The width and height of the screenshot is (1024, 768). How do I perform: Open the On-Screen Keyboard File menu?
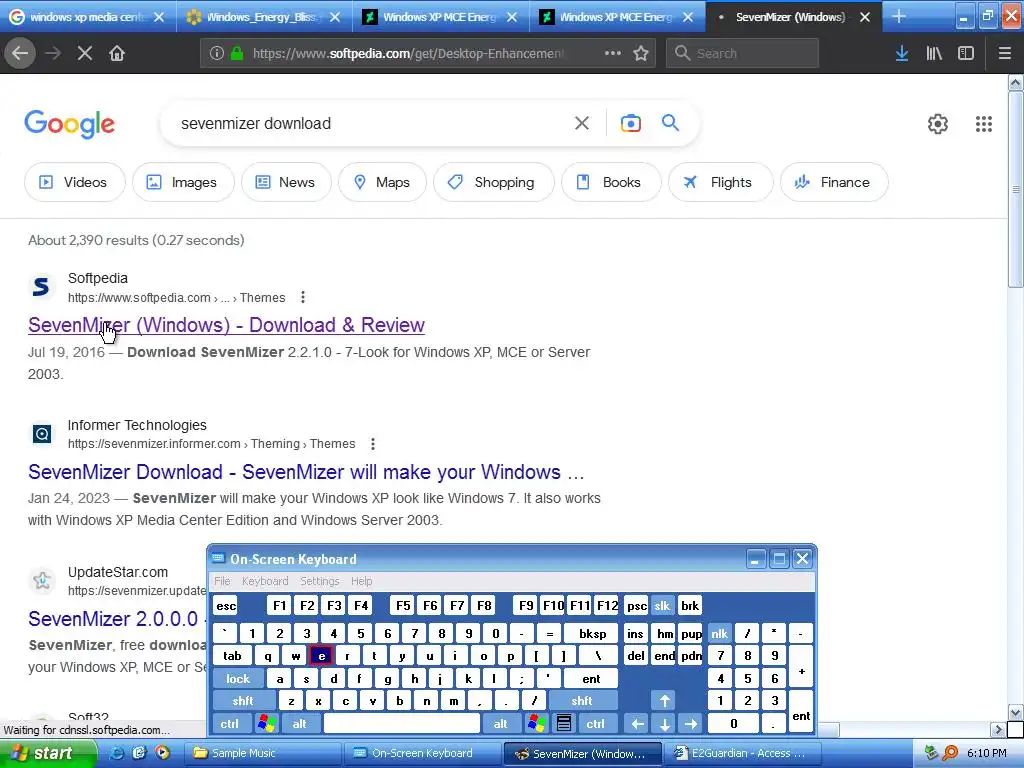click(222, 581)
